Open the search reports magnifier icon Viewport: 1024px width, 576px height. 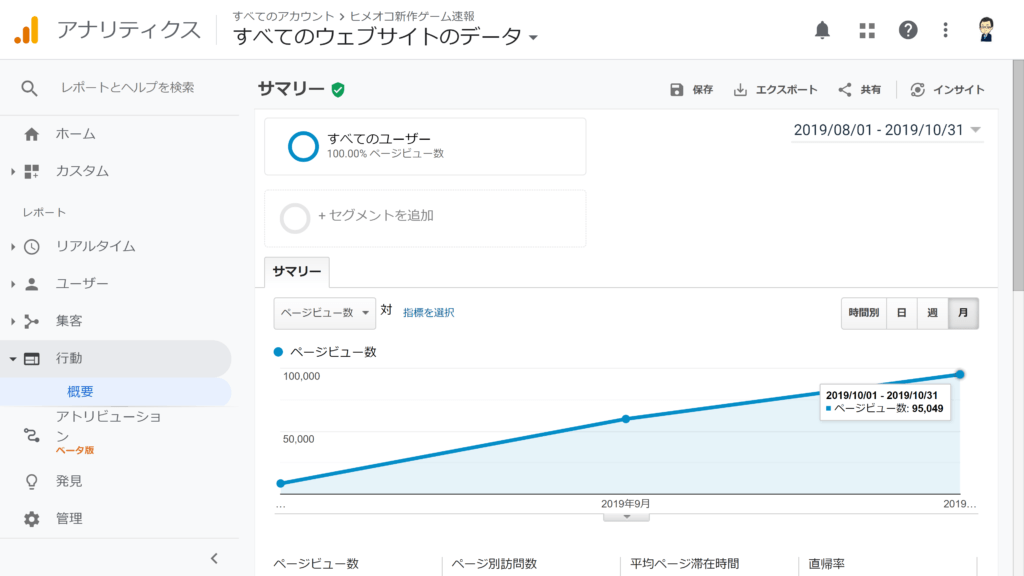pyautogui.click(x=29, y=88)
